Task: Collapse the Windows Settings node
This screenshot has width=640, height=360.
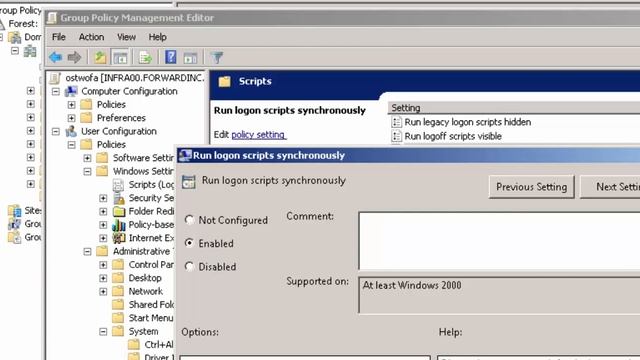Action: point(87,171)
